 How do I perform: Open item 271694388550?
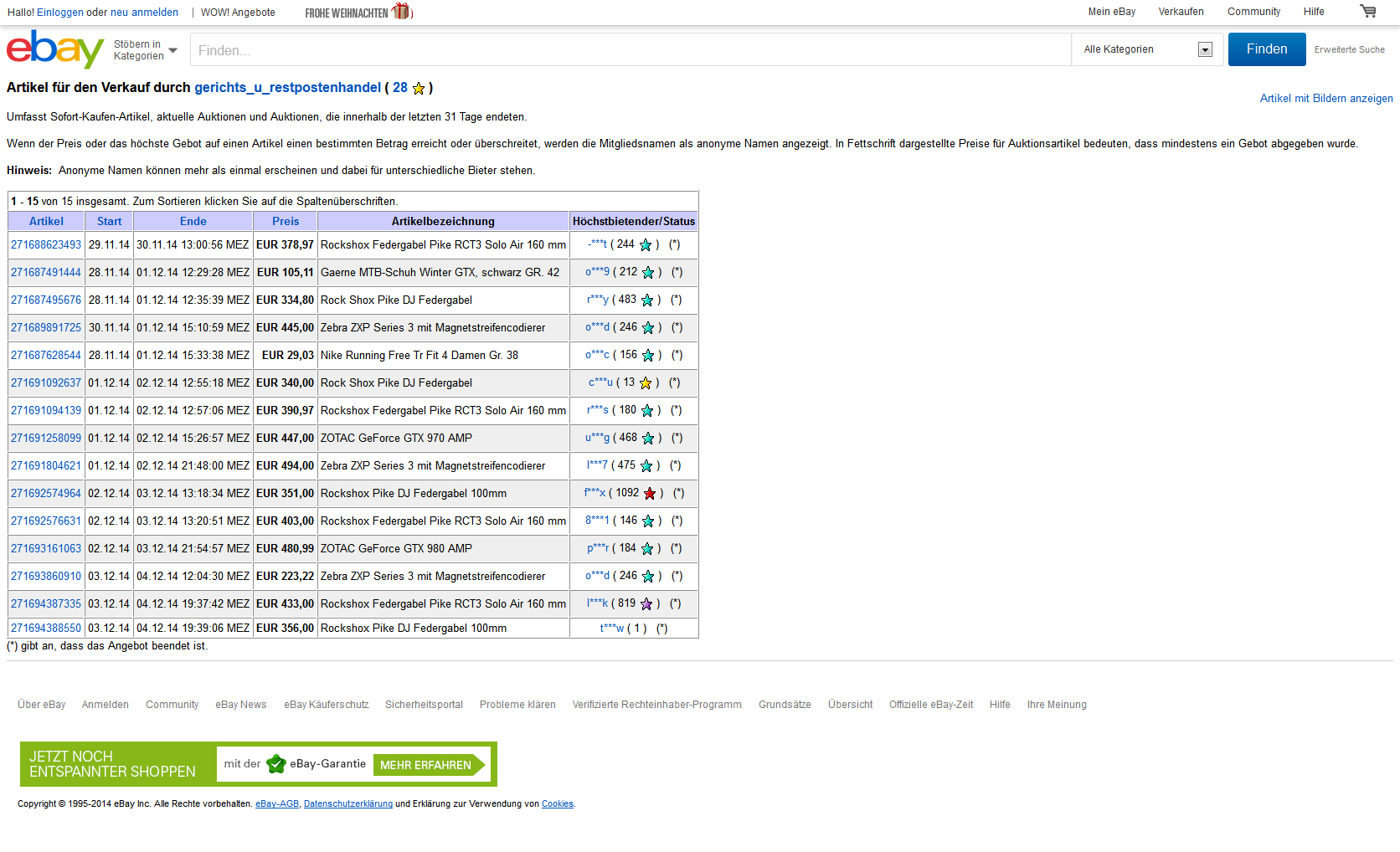[x=46, y=628]
